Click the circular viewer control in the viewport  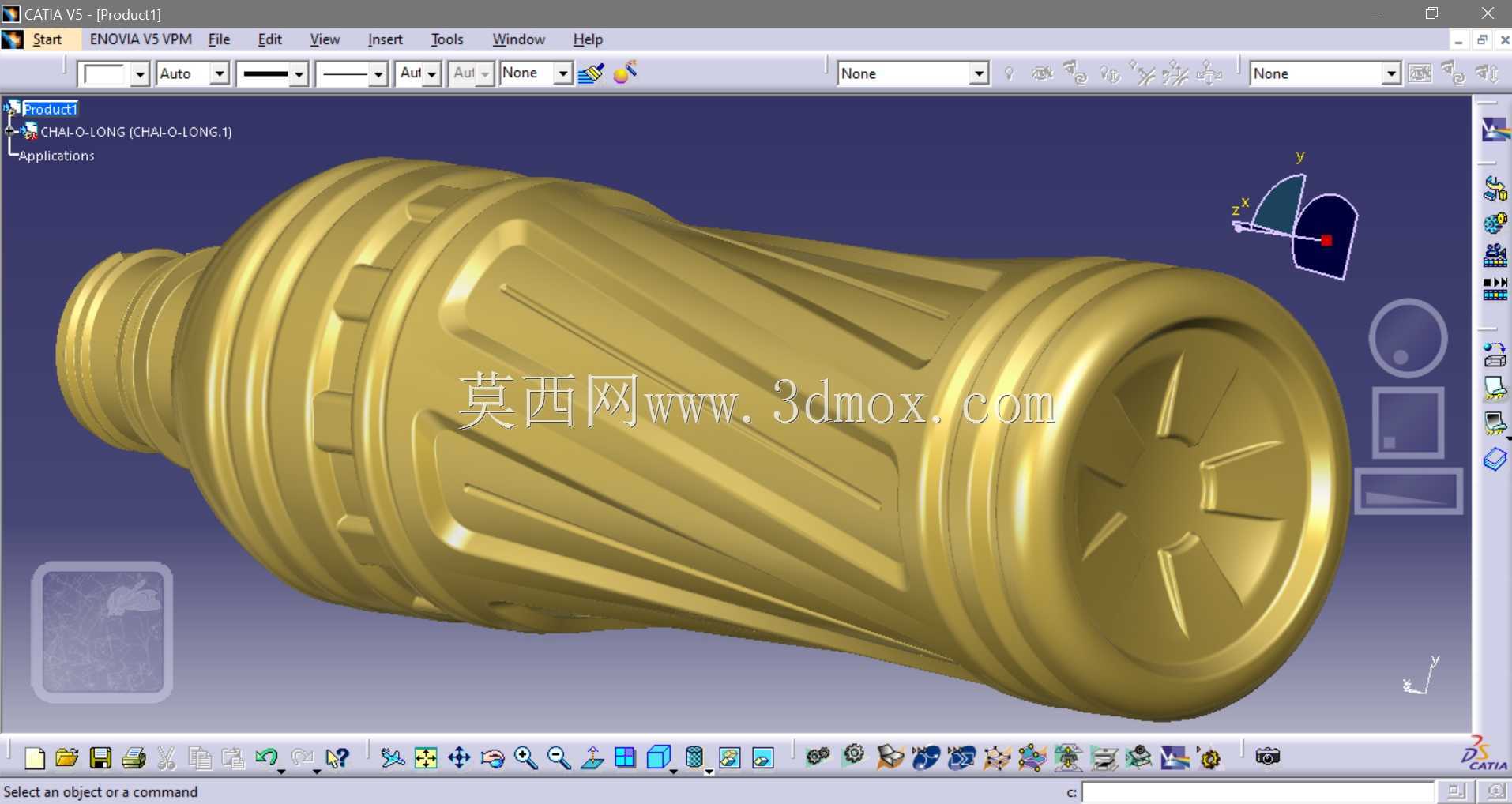[1408, 339]
